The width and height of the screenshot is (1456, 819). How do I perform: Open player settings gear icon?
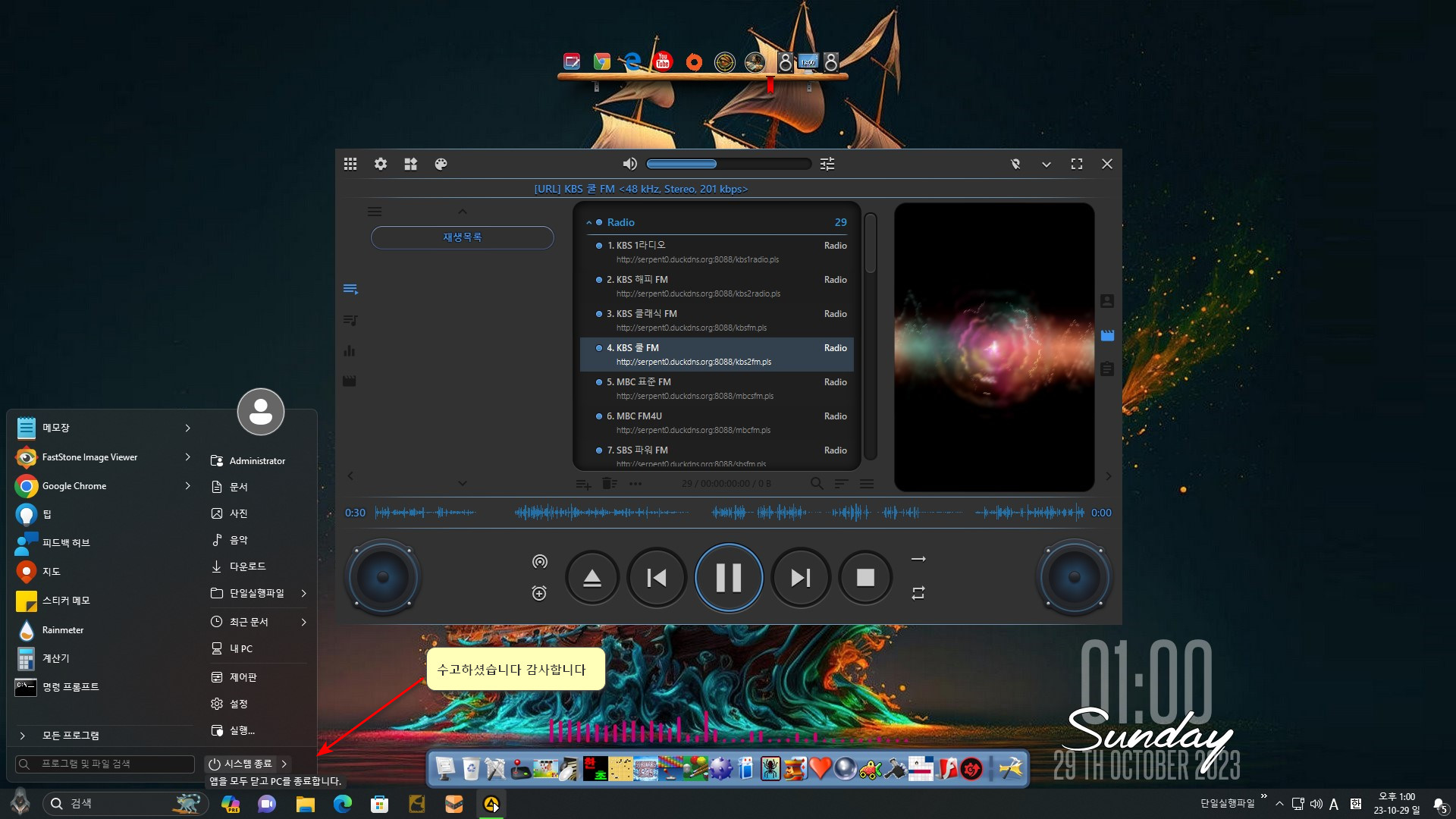point(381,164)
